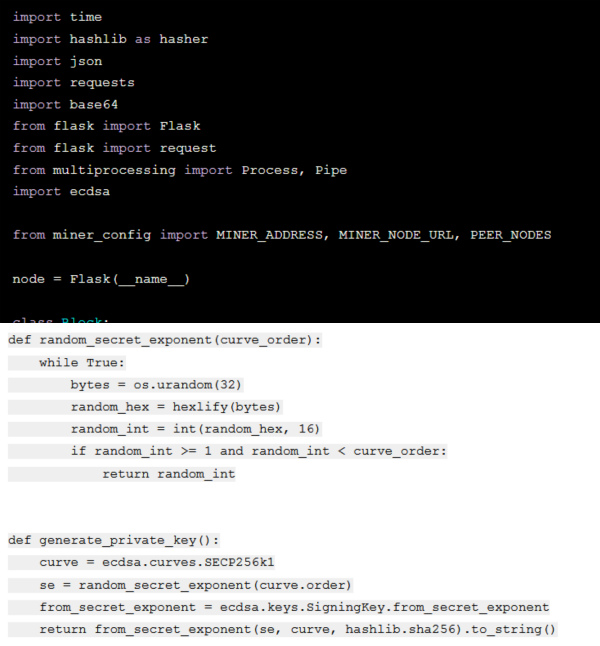
Task: Click the 'import time' line
Action: [x=57, y=17]
